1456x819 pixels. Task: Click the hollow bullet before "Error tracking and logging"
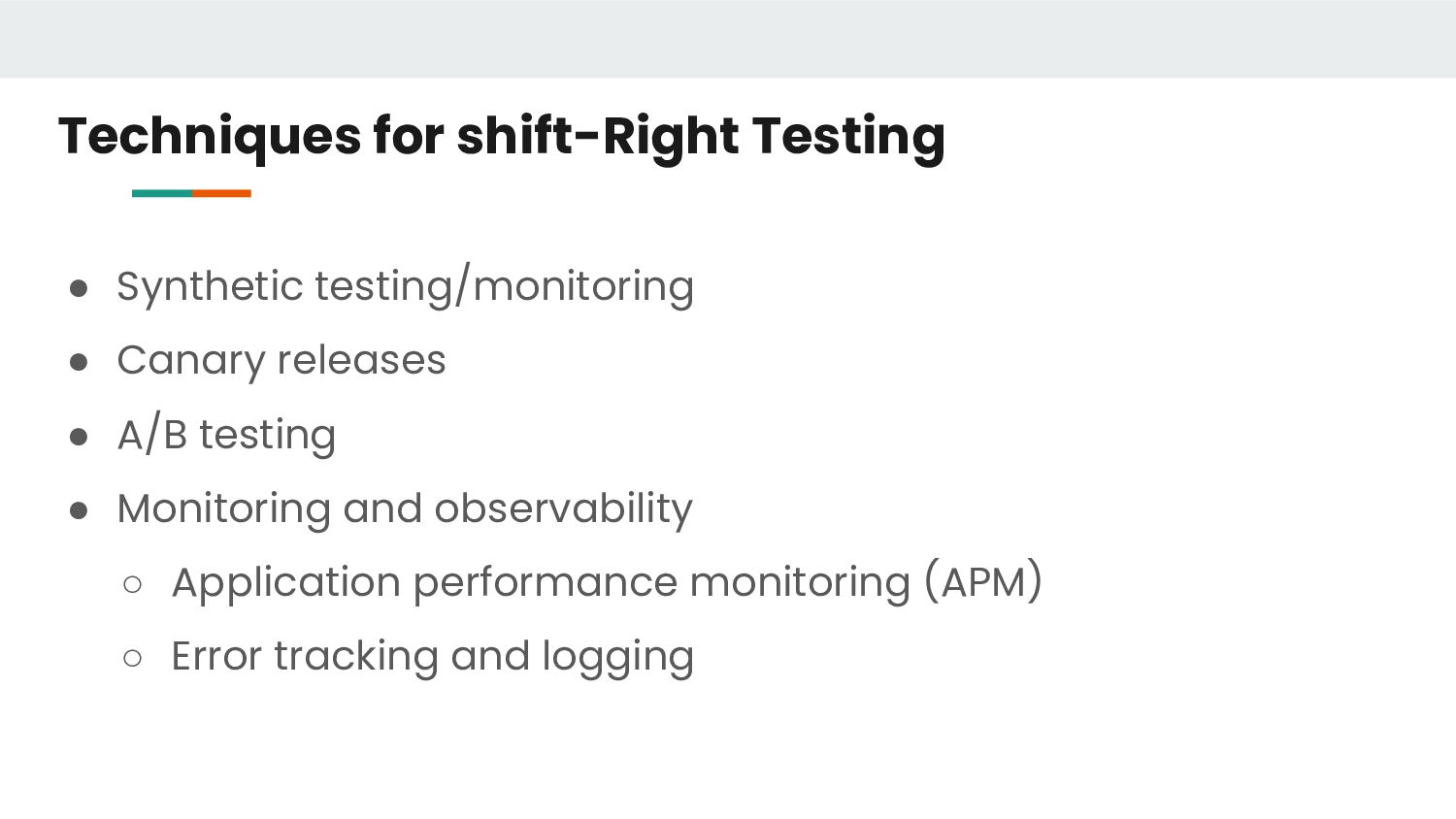click(133, 658)
